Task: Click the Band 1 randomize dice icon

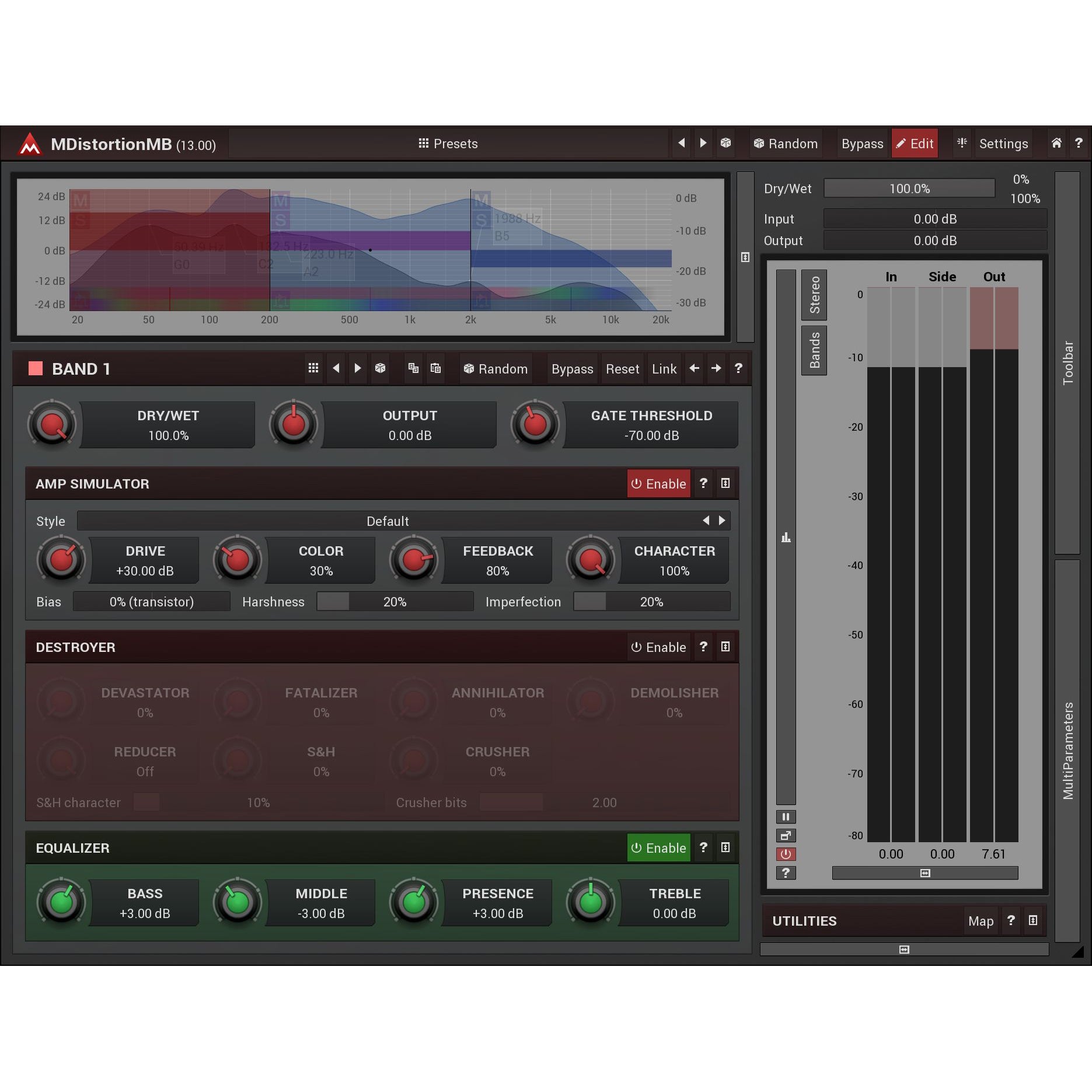Action: 380,368
